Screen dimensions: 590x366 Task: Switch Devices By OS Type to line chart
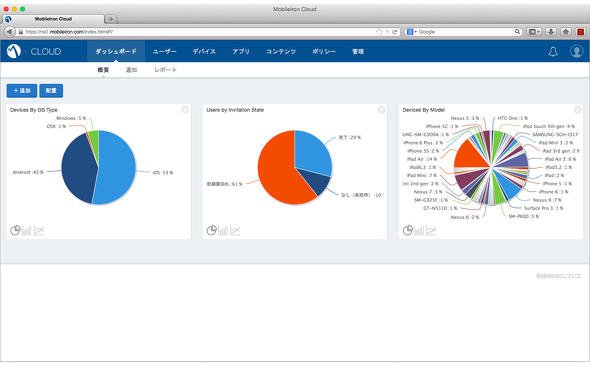coord(39,231)
